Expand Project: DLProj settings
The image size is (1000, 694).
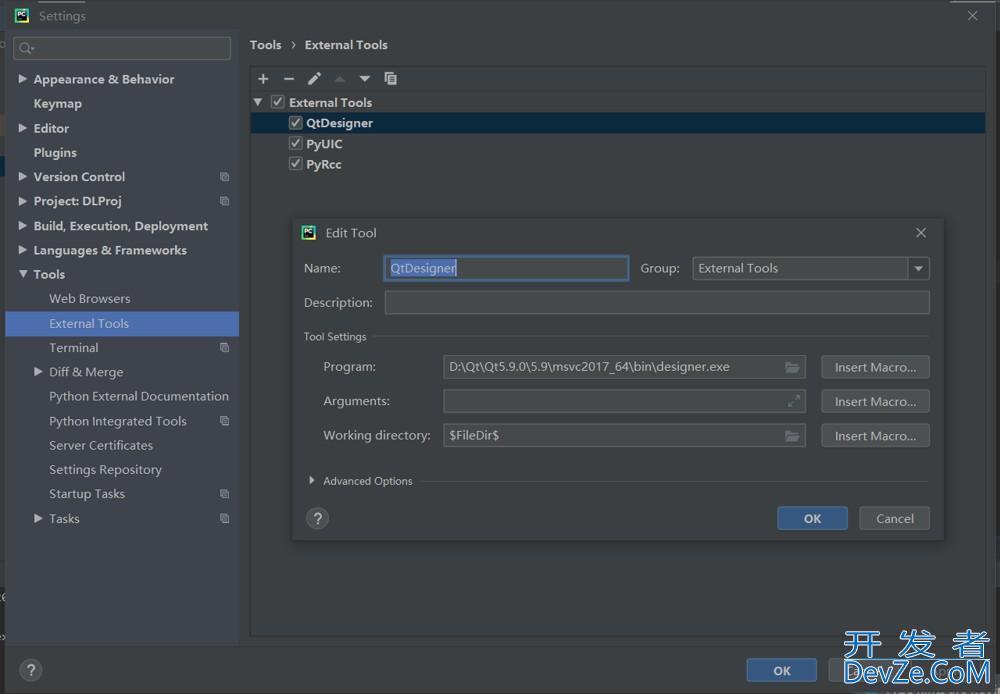pyautogui.click(x=22, y=201)
